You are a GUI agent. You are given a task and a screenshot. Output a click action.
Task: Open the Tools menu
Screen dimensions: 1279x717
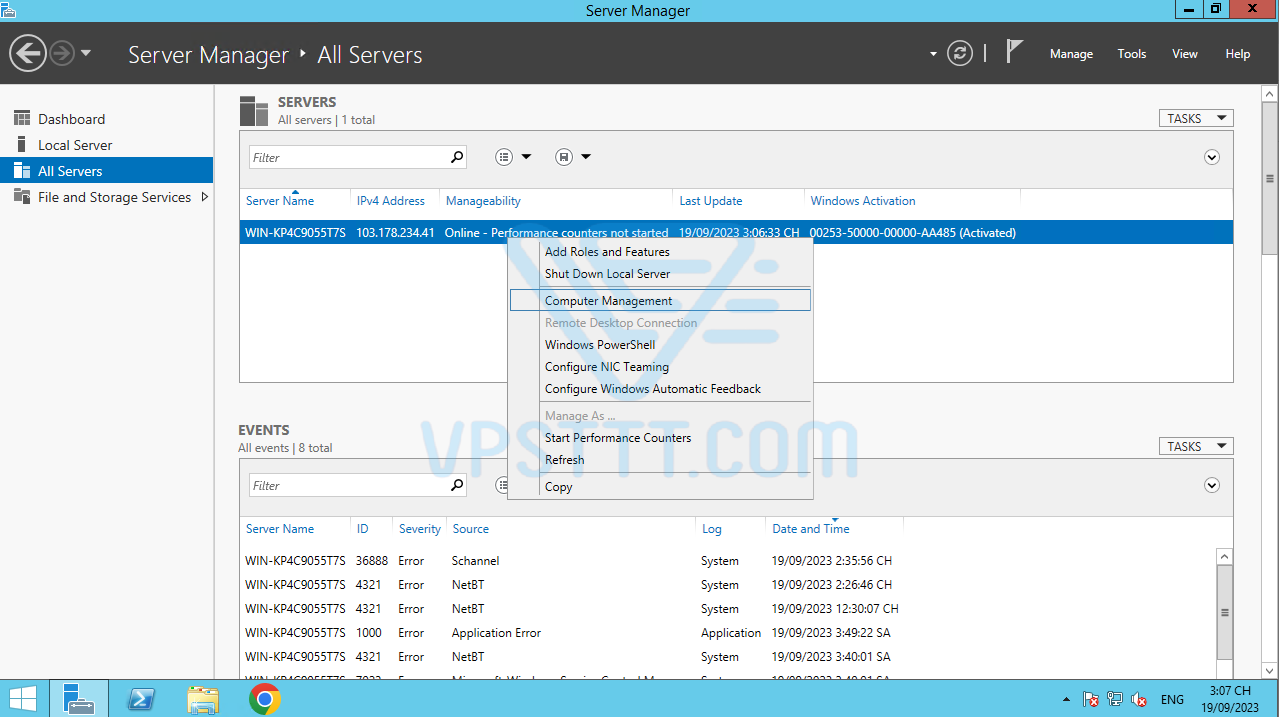[1132, 54]
